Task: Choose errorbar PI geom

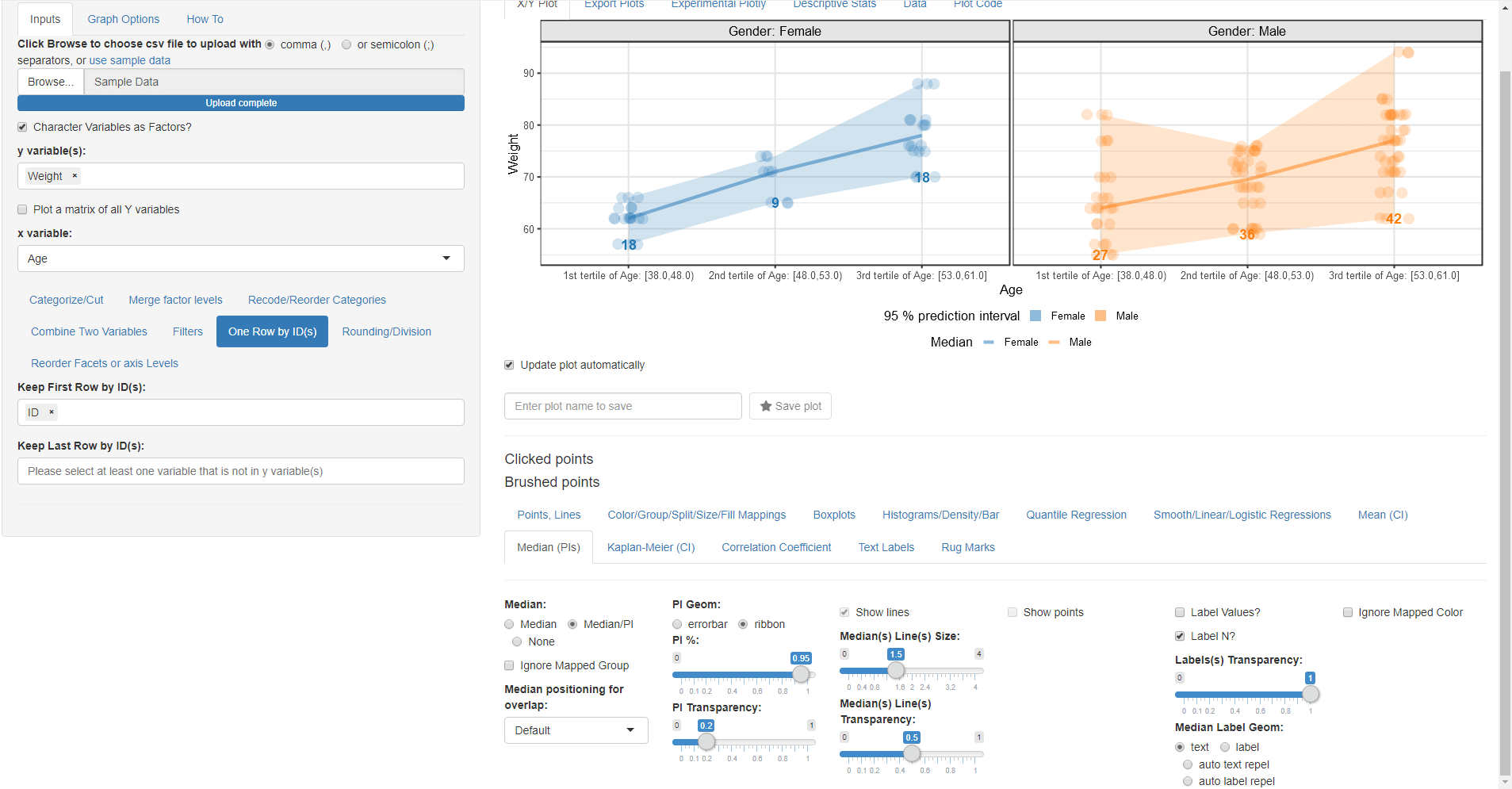Action: [677, 624]
